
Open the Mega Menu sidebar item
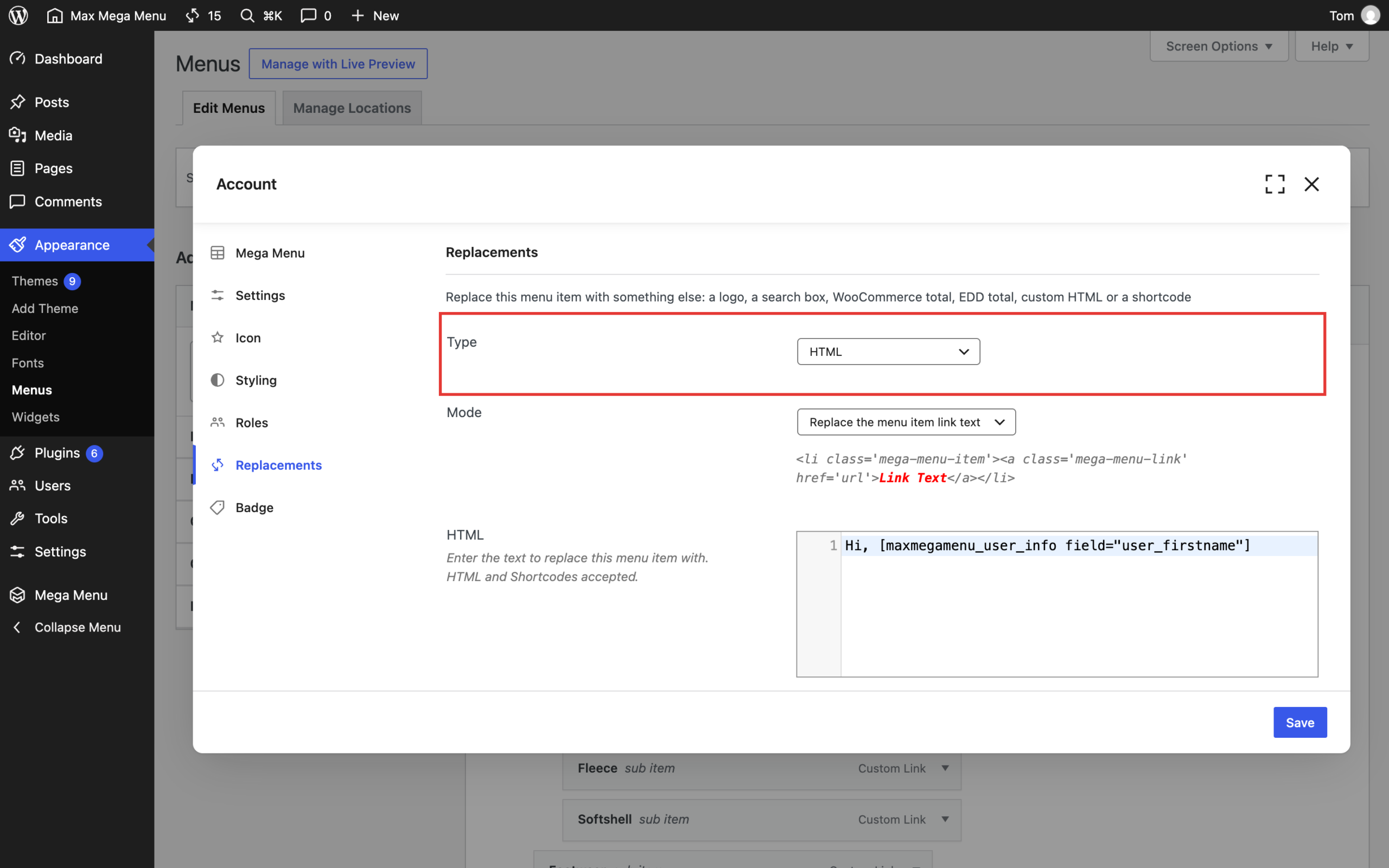tap(77, 595)
